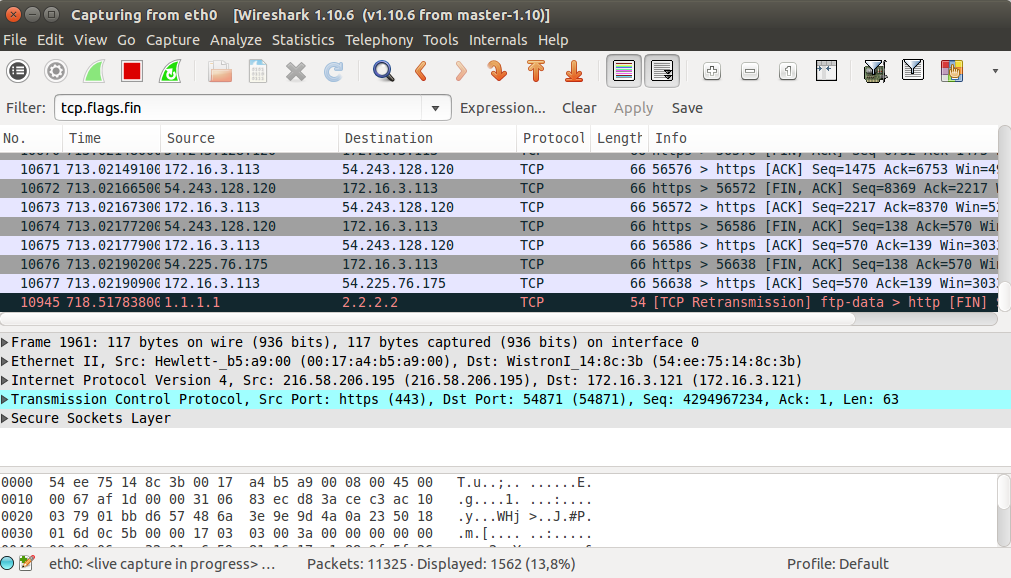Jump to the last packet arrow

(574, 71)
